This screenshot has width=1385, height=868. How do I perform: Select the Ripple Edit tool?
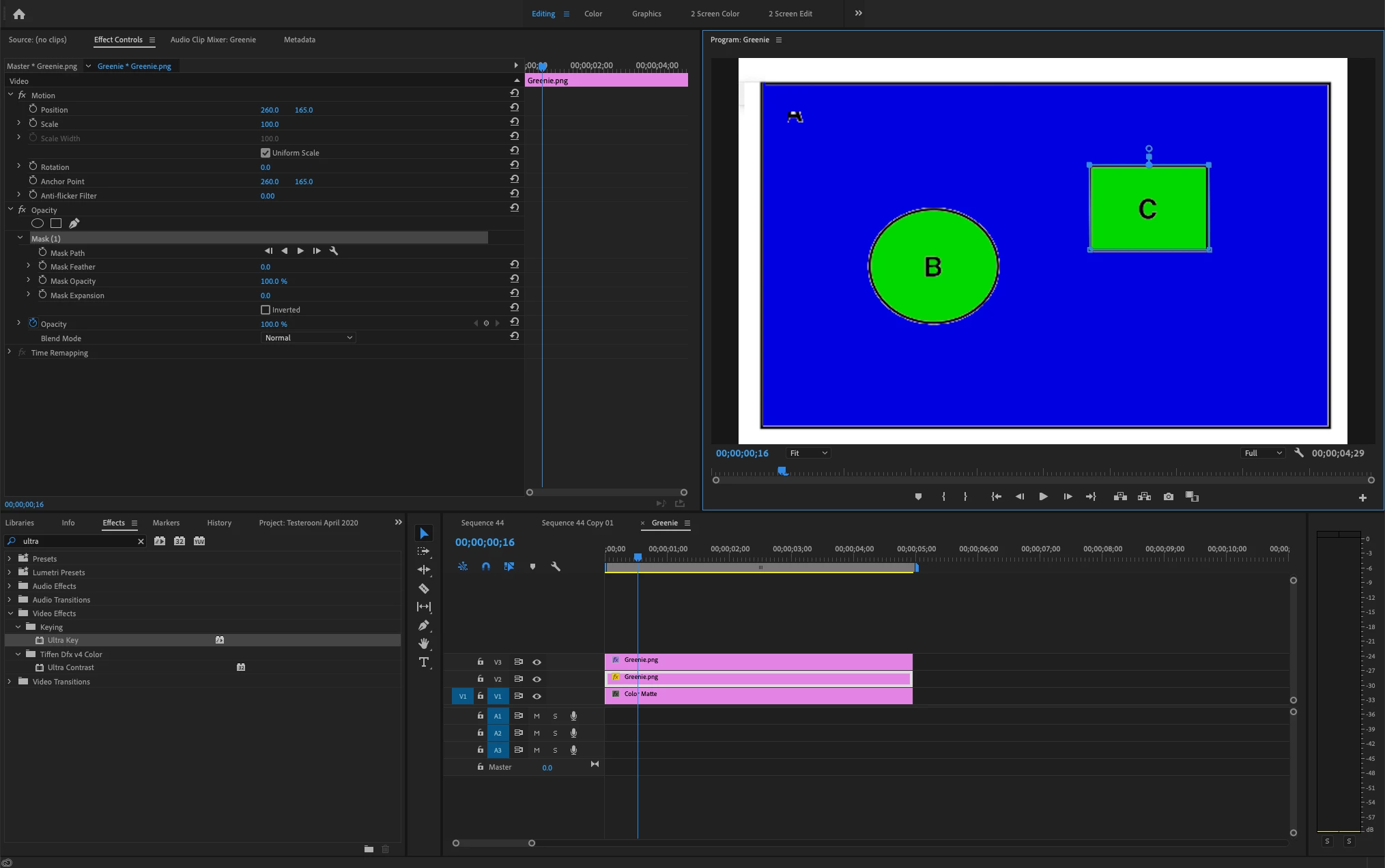point(424,569)
